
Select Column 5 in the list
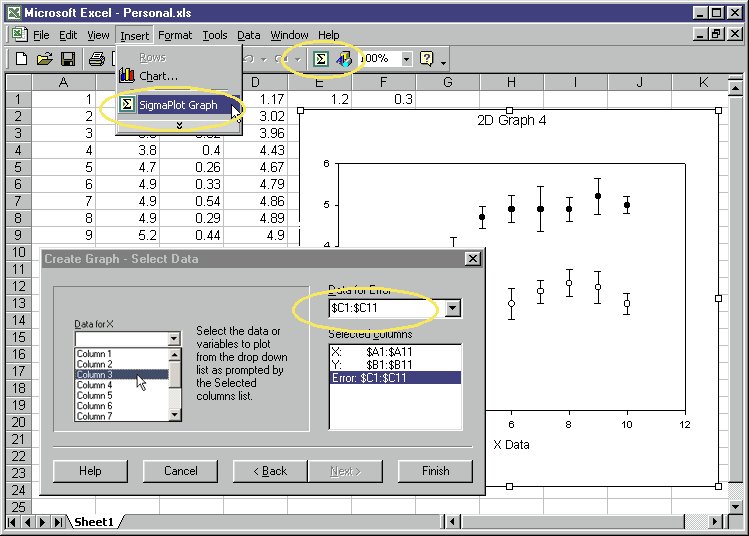point(121,396)
